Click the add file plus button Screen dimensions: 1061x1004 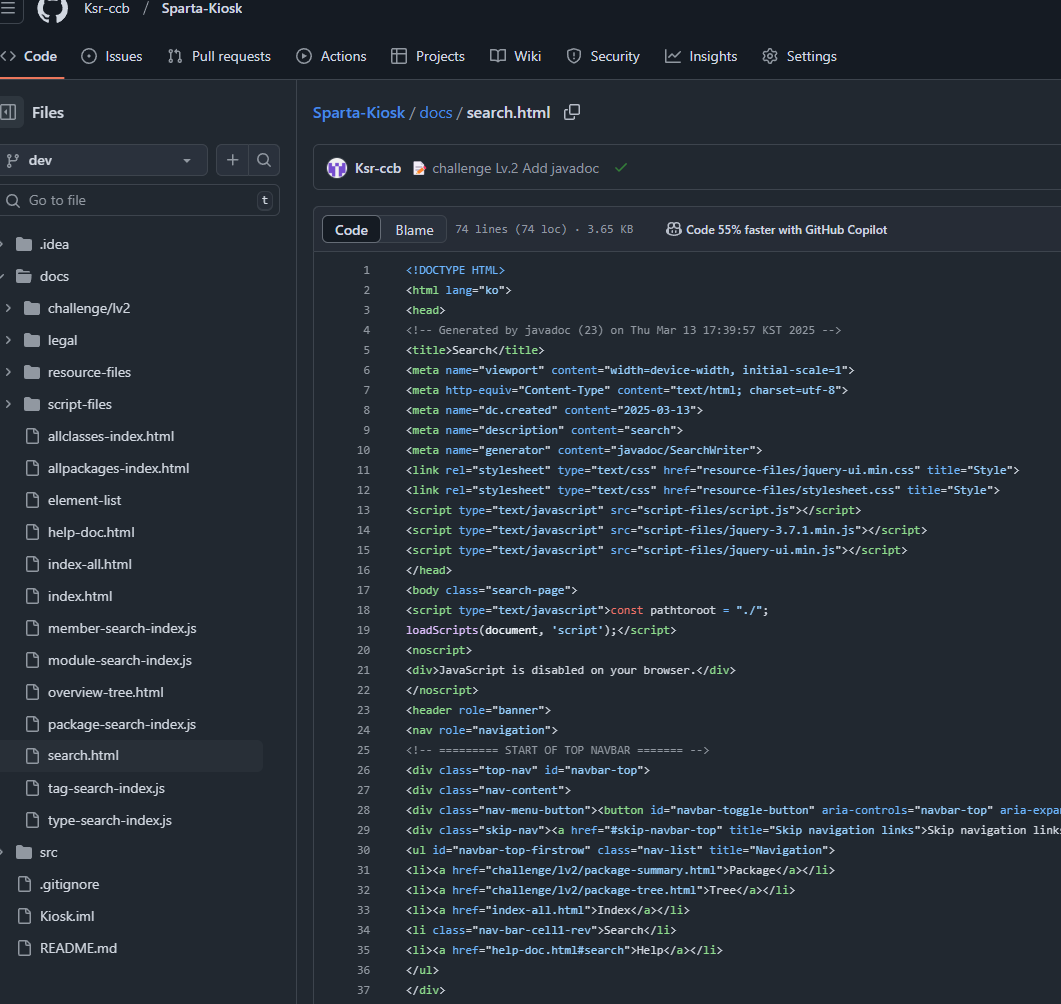click(232, 160)
